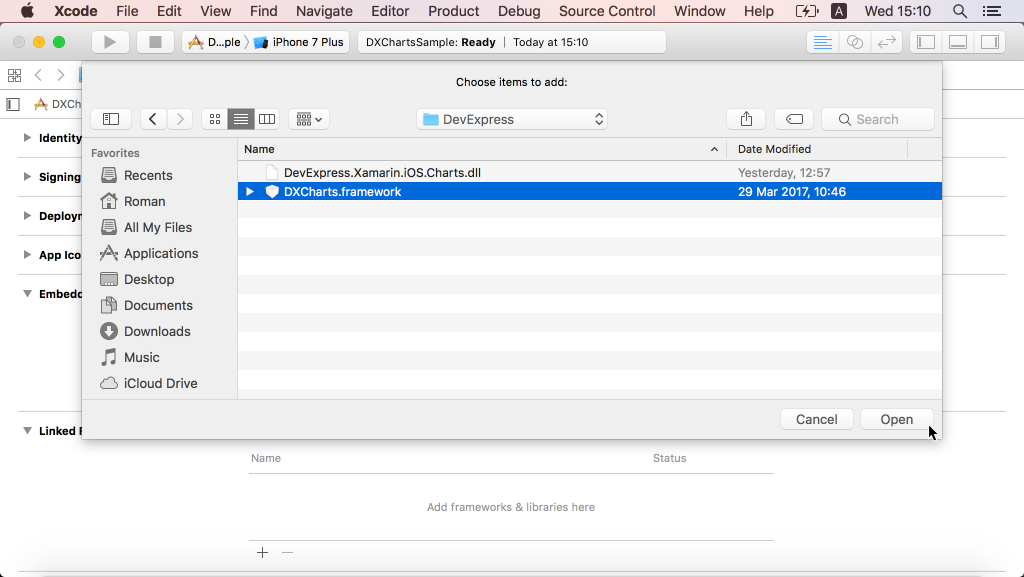Open the Navigate menu in the menu bar
Viewport: 1024px width, 577px height.
point(324,11)
